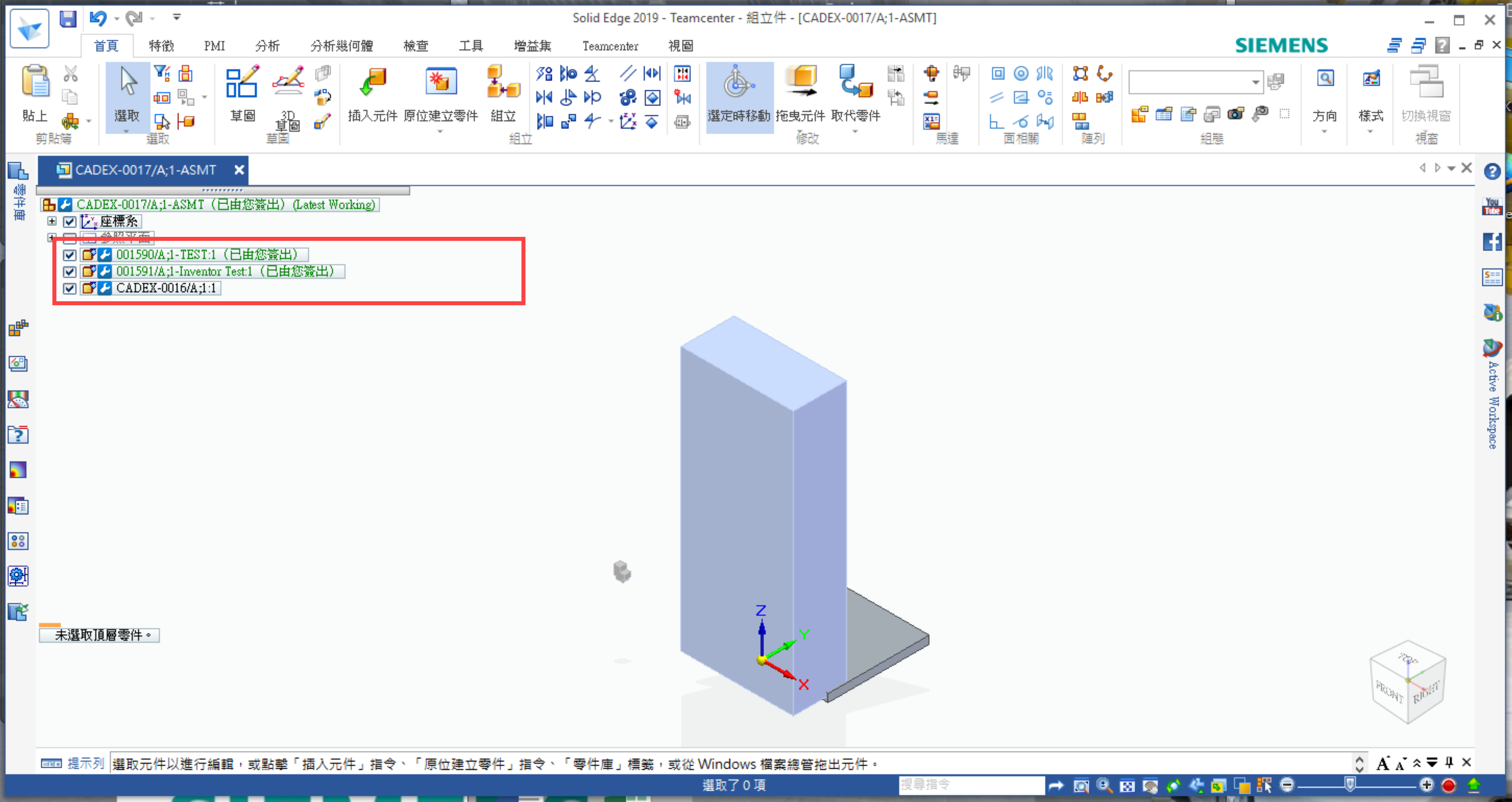Switch to the 首頁 ribbon tab
The height and width of the screenshot is (802, 1512).
pyautogui.click(x=106, y=46)
